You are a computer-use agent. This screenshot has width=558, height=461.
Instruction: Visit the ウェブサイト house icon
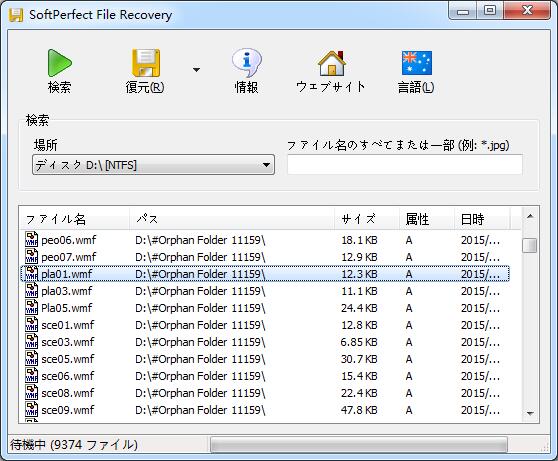point(331,63)
